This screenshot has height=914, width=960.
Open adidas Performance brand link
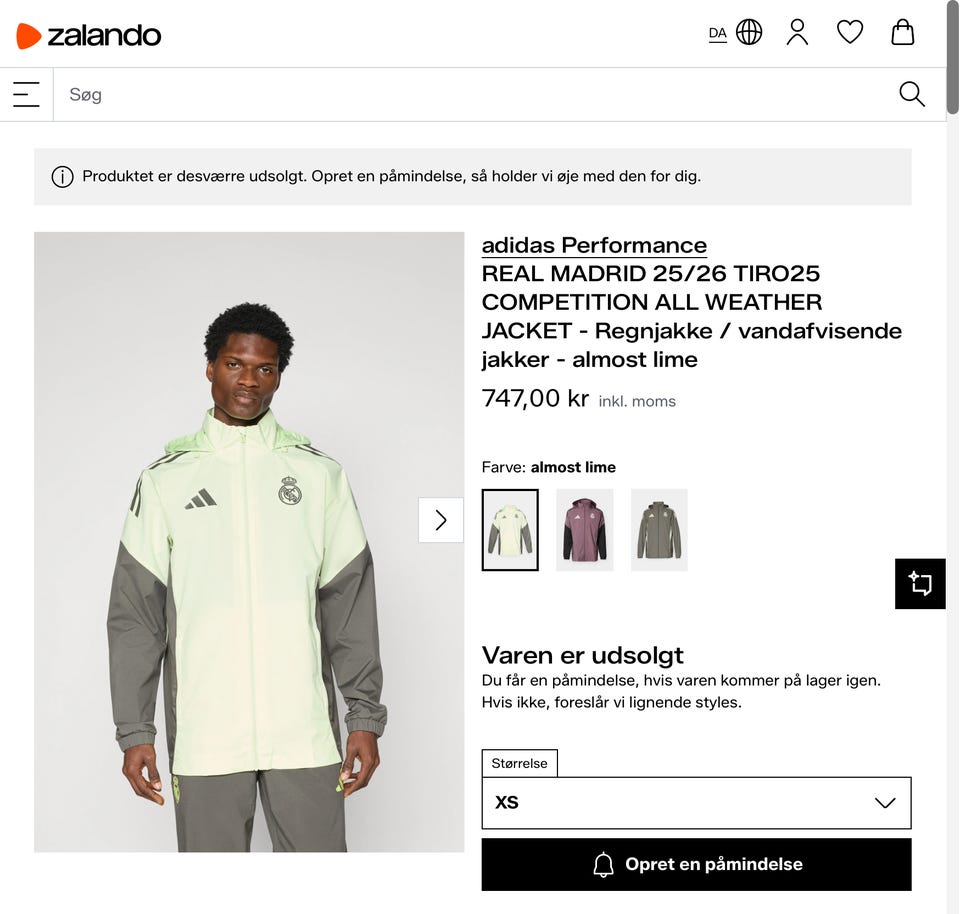click(x=594, y=245)
